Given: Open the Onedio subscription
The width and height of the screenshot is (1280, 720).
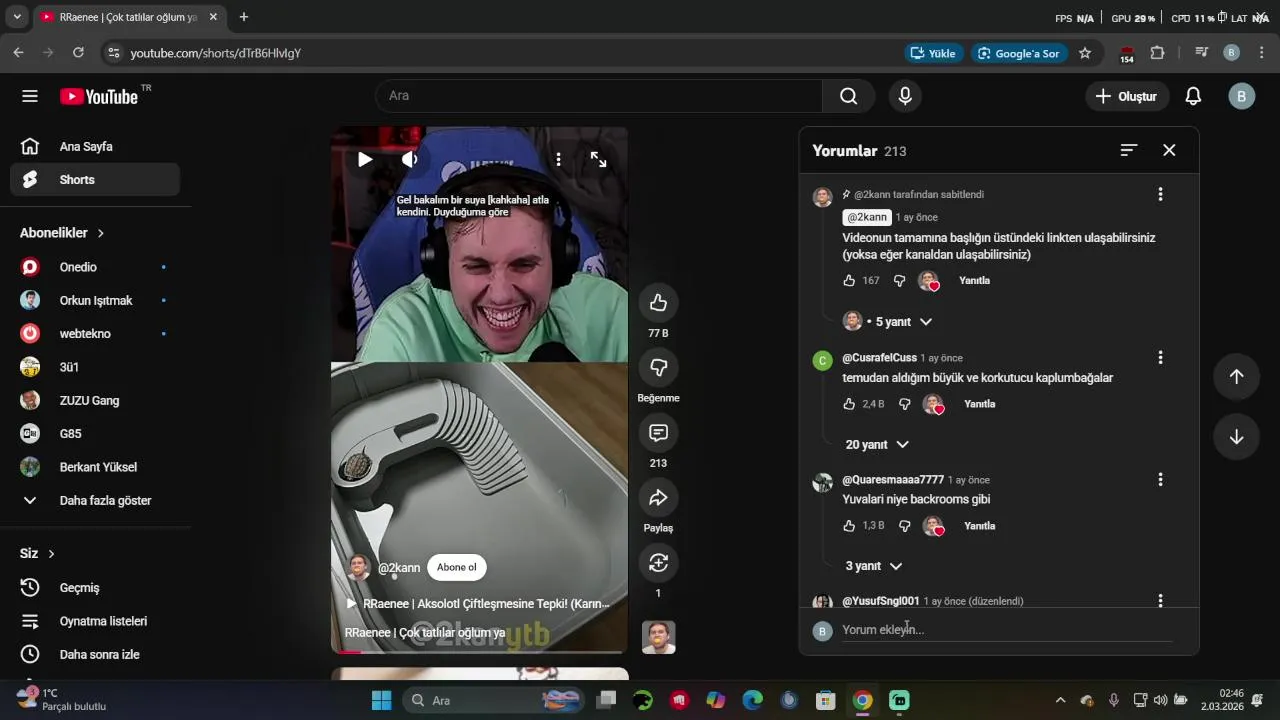Looking at the screenshot, I should pos(95,267).
